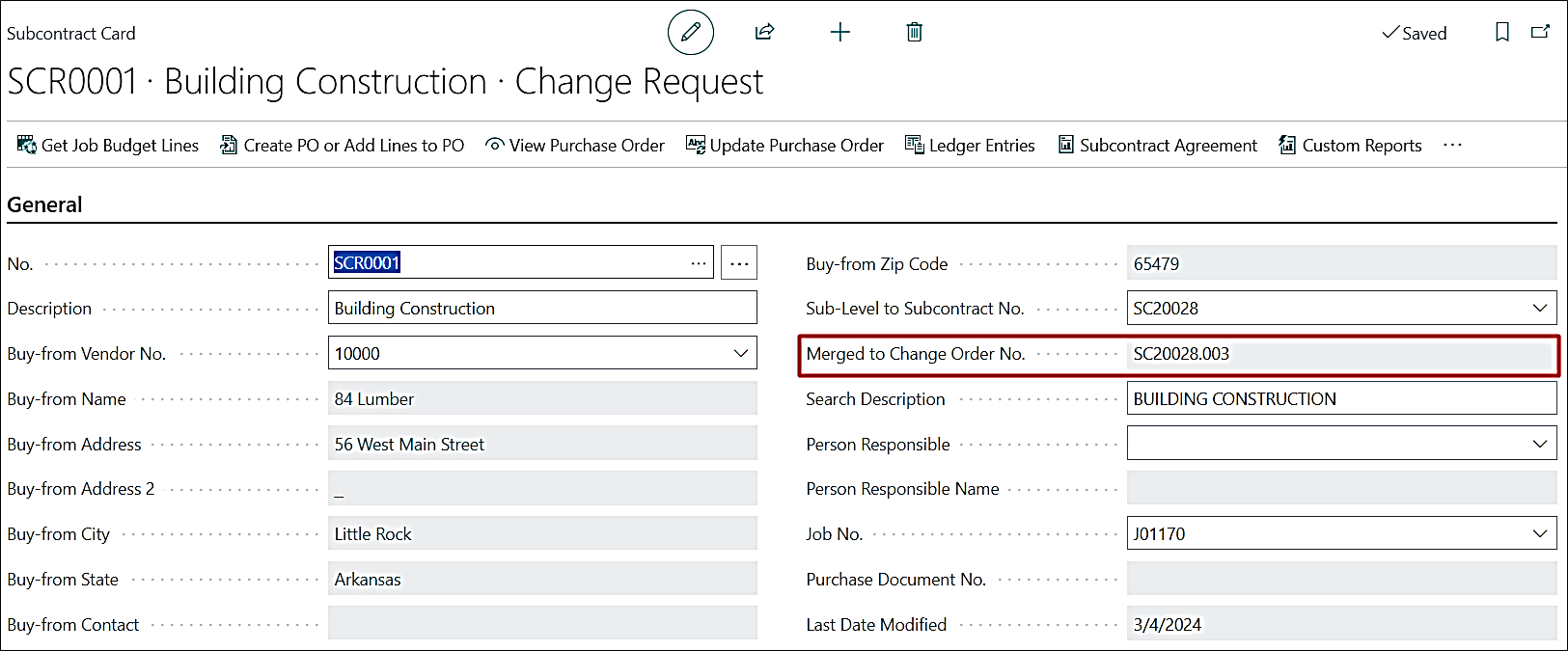
Task: Click the ellipsis button beside No. field
Action: (x=739, y=263)
